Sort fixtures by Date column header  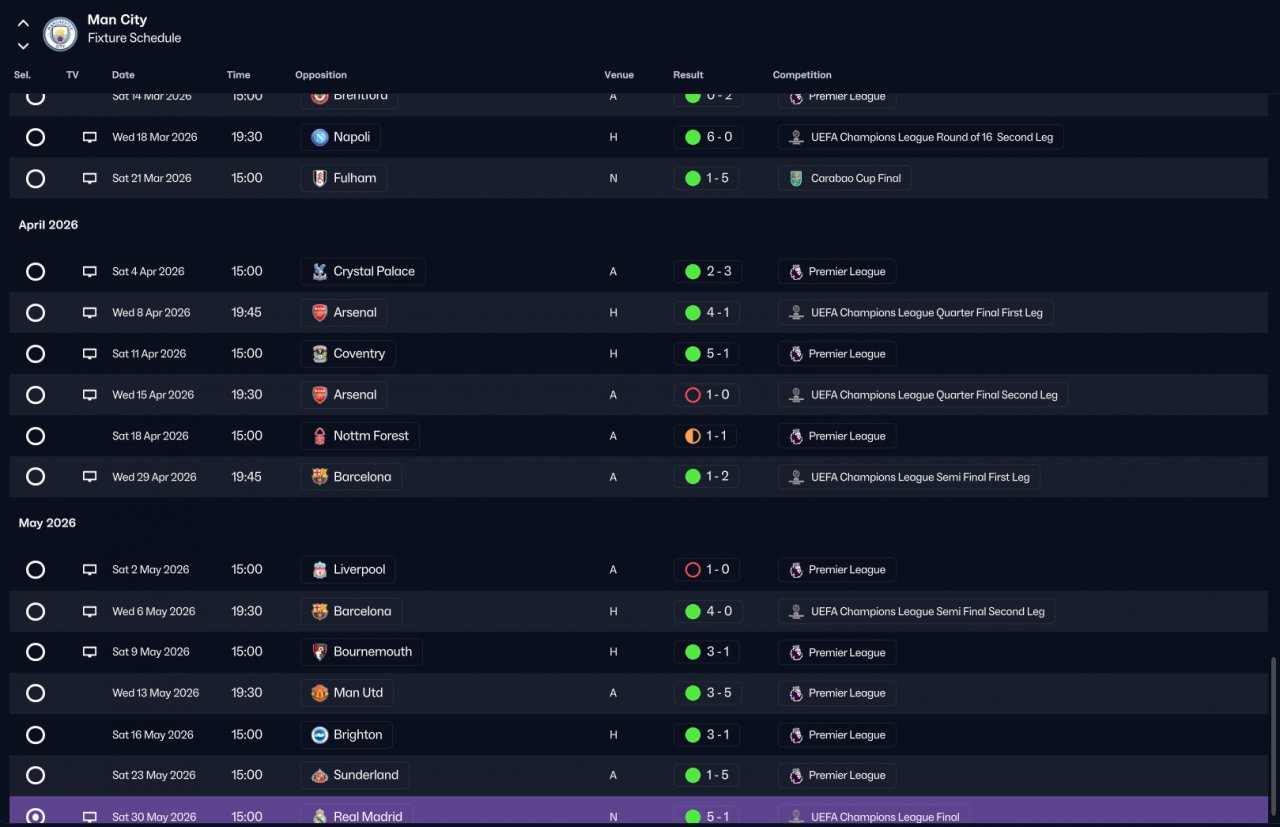(x=123, y=75)
